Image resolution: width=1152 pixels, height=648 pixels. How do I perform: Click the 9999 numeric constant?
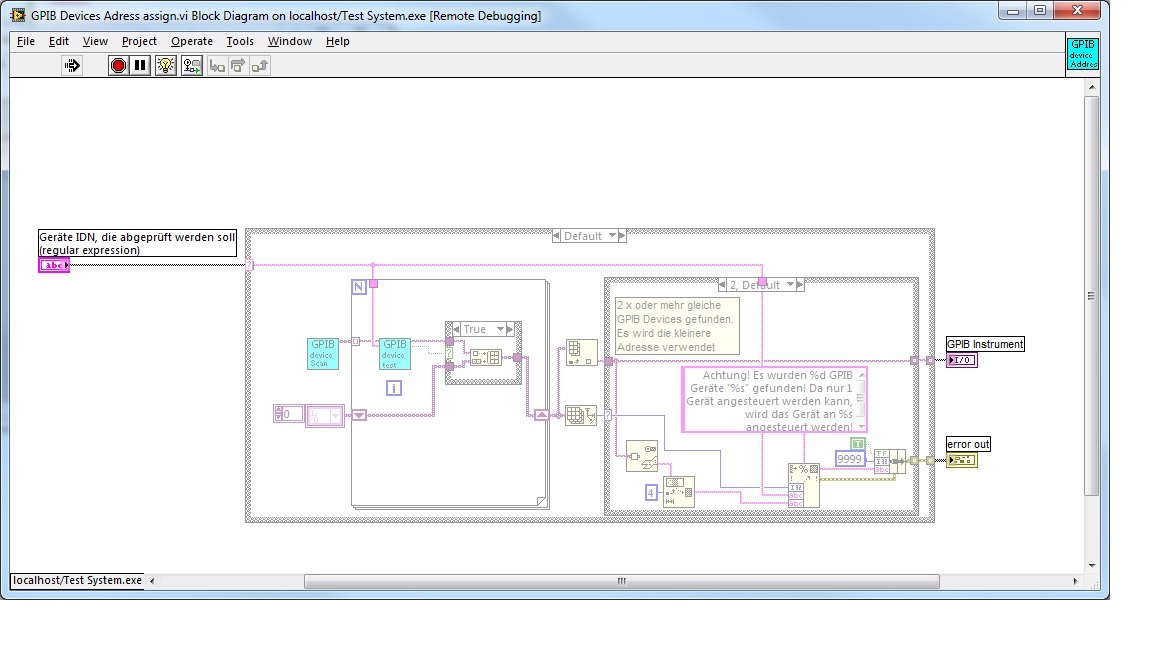849,459
